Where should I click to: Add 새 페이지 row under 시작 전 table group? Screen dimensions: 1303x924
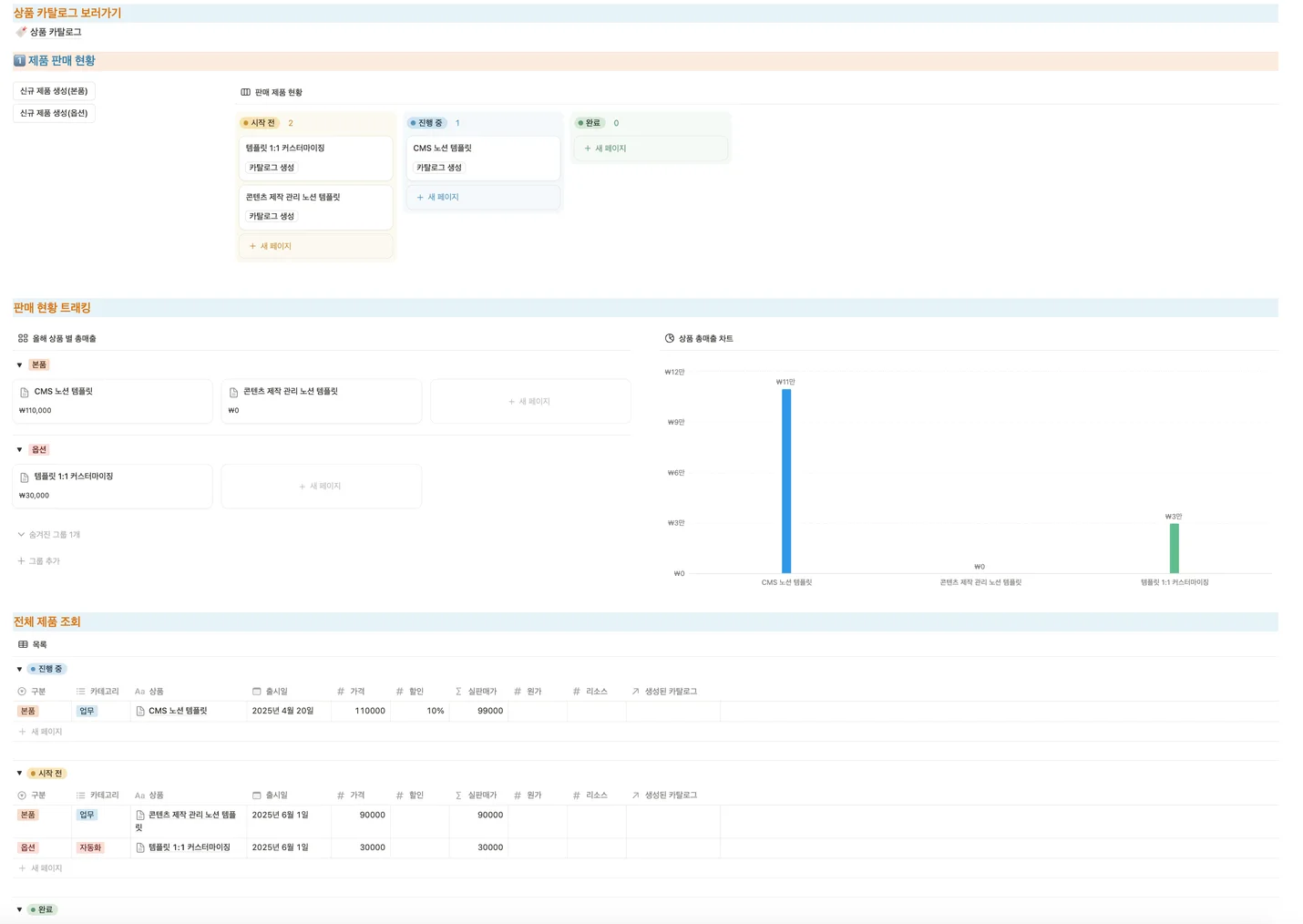pyautogui.click(x=41, y=868)
